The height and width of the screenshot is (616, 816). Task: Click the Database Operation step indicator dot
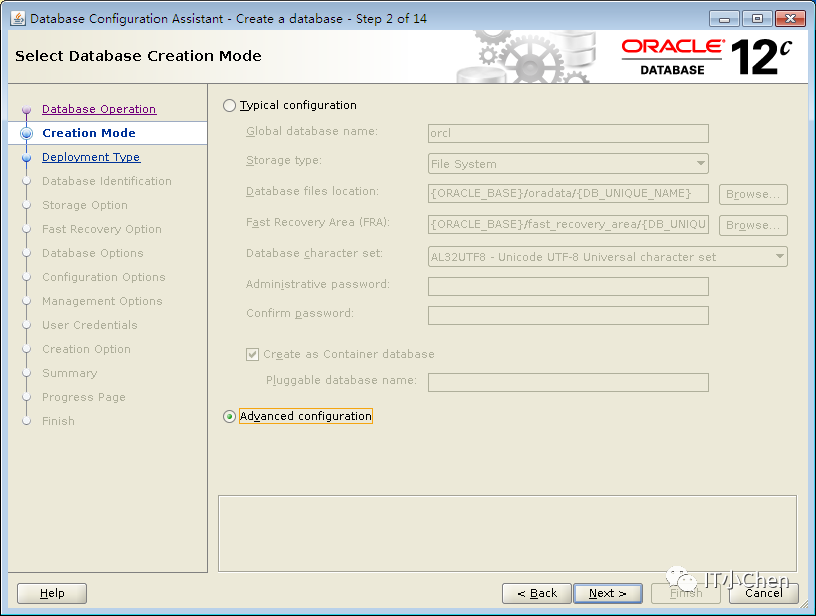pos(27,110)
